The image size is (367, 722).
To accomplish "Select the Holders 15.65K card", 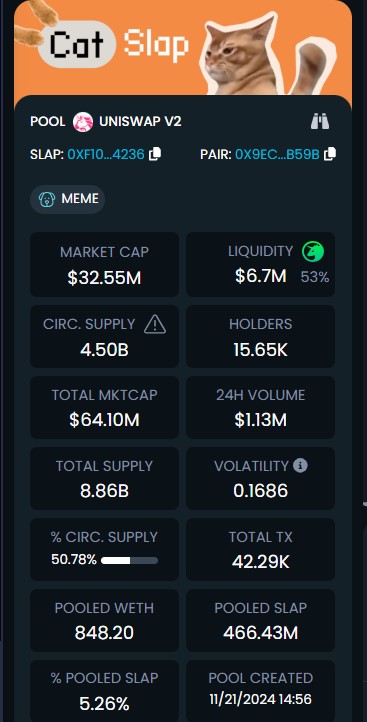I will [x=260, y=336].
